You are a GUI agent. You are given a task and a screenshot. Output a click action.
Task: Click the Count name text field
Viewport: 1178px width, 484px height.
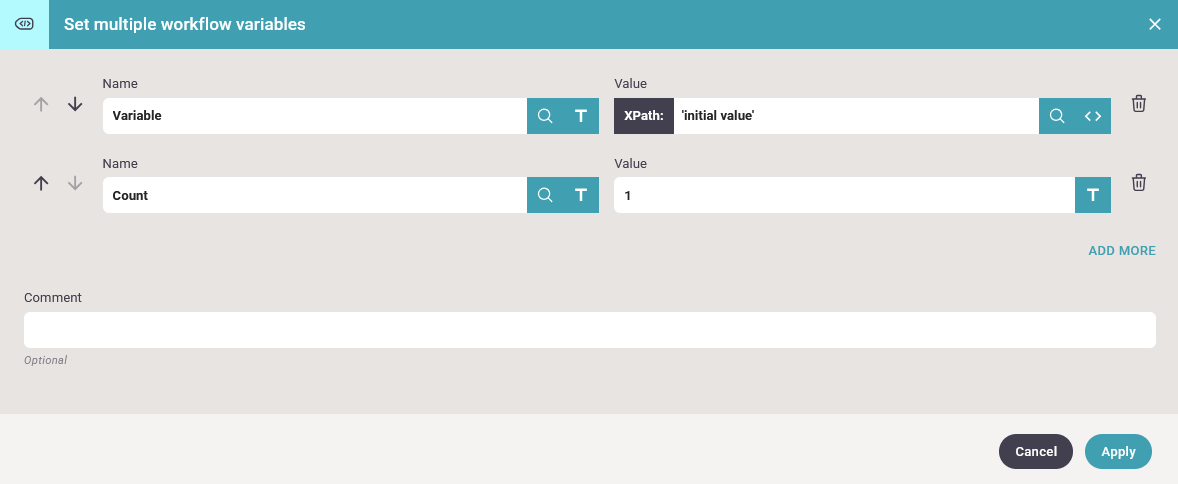coord(314,195)
